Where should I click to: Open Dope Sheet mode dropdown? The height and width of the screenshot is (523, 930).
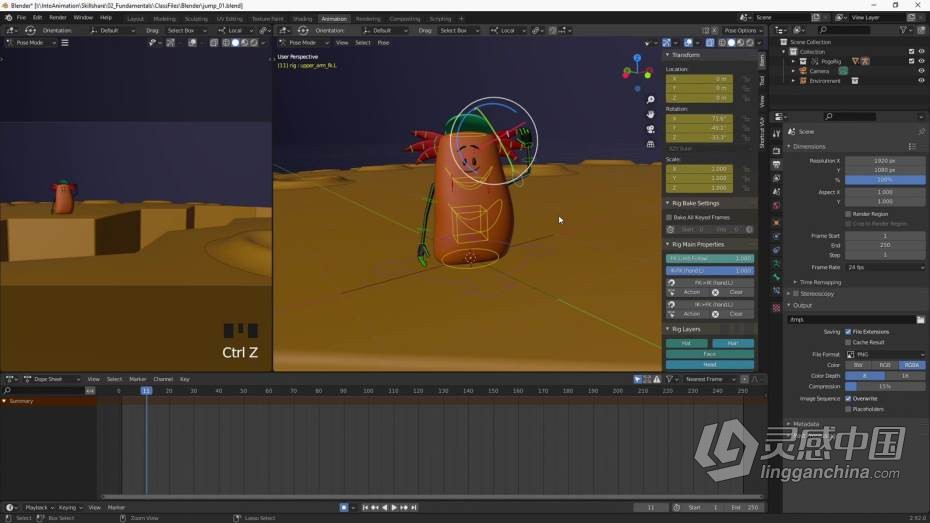52,380
